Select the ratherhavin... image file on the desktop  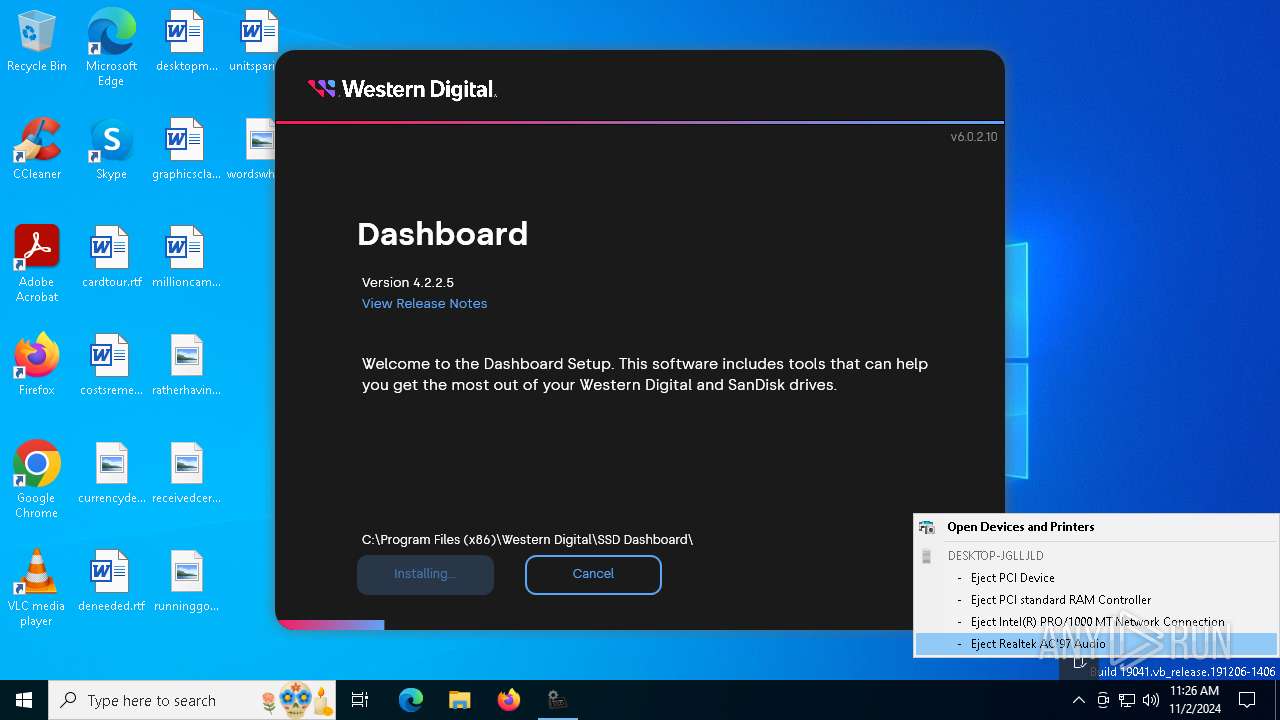coord(186,365)
